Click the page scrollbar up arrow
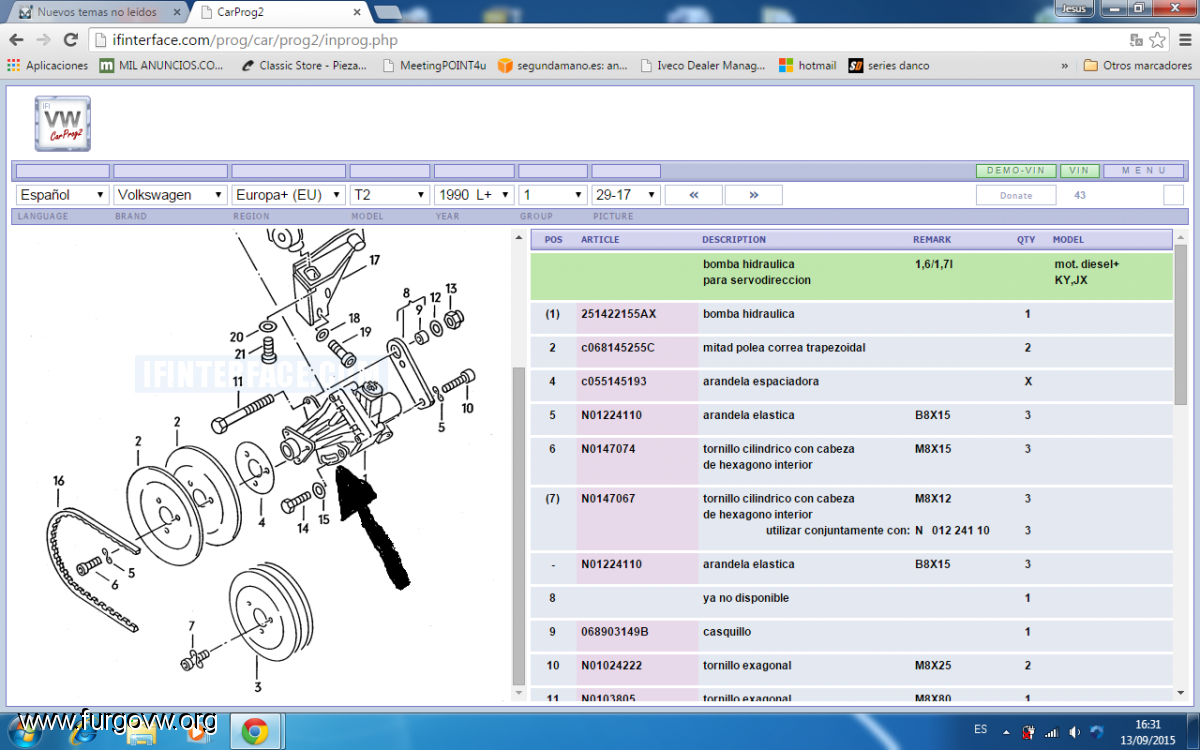Screen dimensions: 1200x750 pyautogui.click(x=1181, y=239)
